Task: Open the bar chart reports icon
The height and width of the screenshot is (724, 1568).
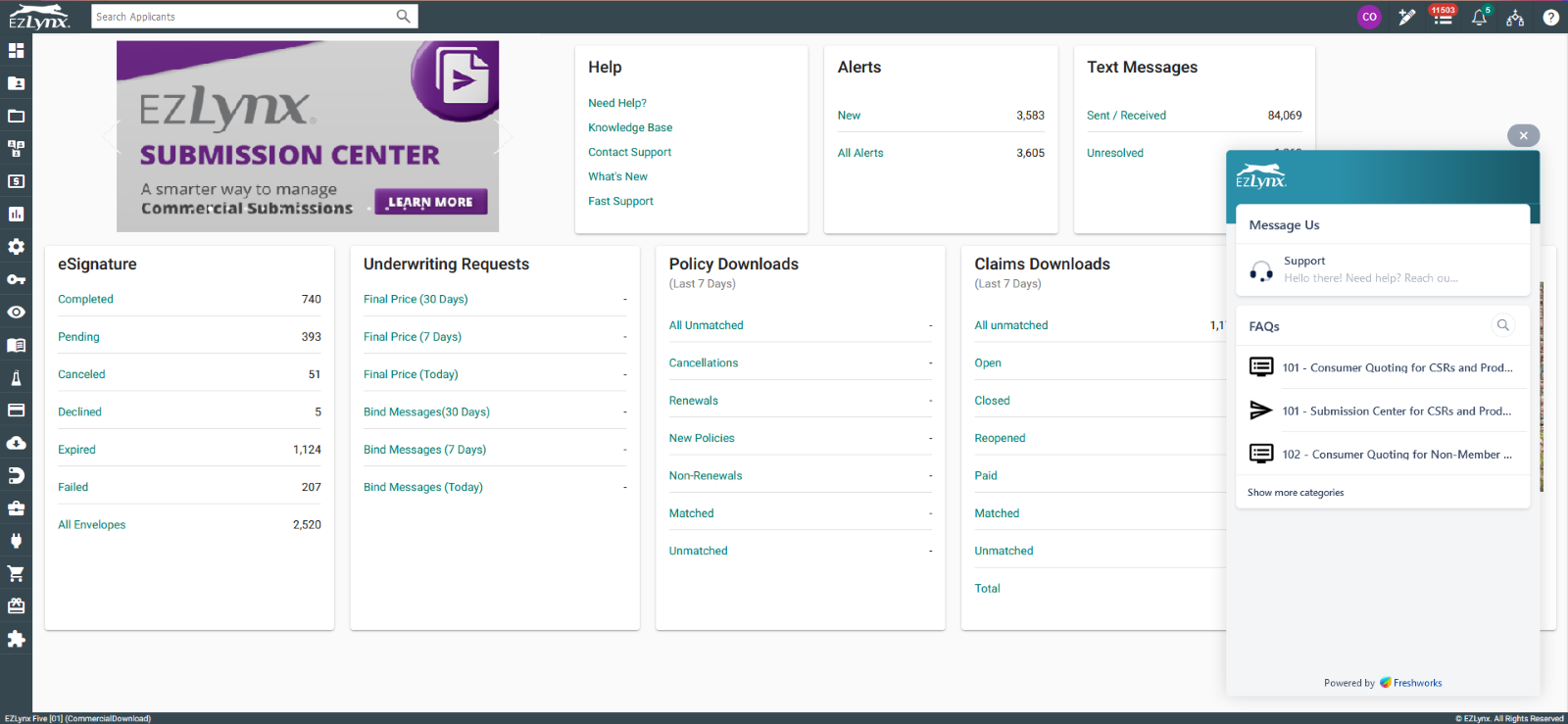Action: click(x=16, y=214)
